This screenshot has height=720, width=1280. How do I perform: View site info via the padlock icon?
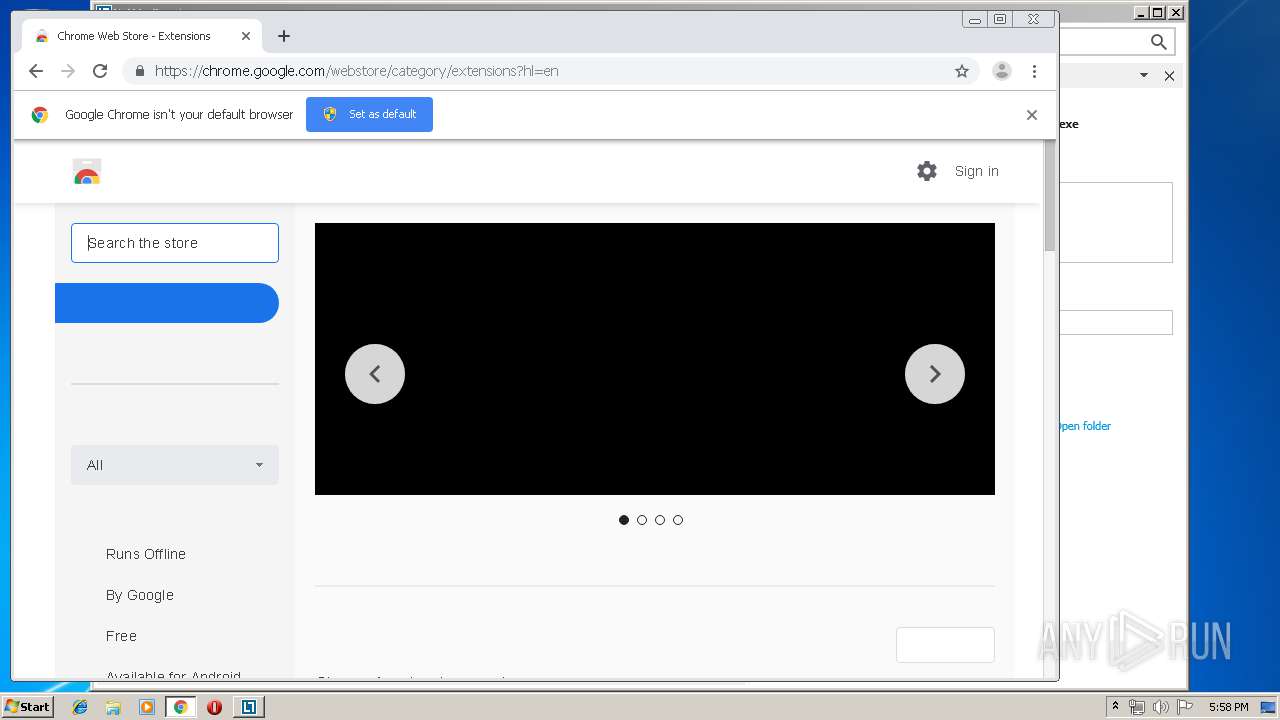coord(139,71)
